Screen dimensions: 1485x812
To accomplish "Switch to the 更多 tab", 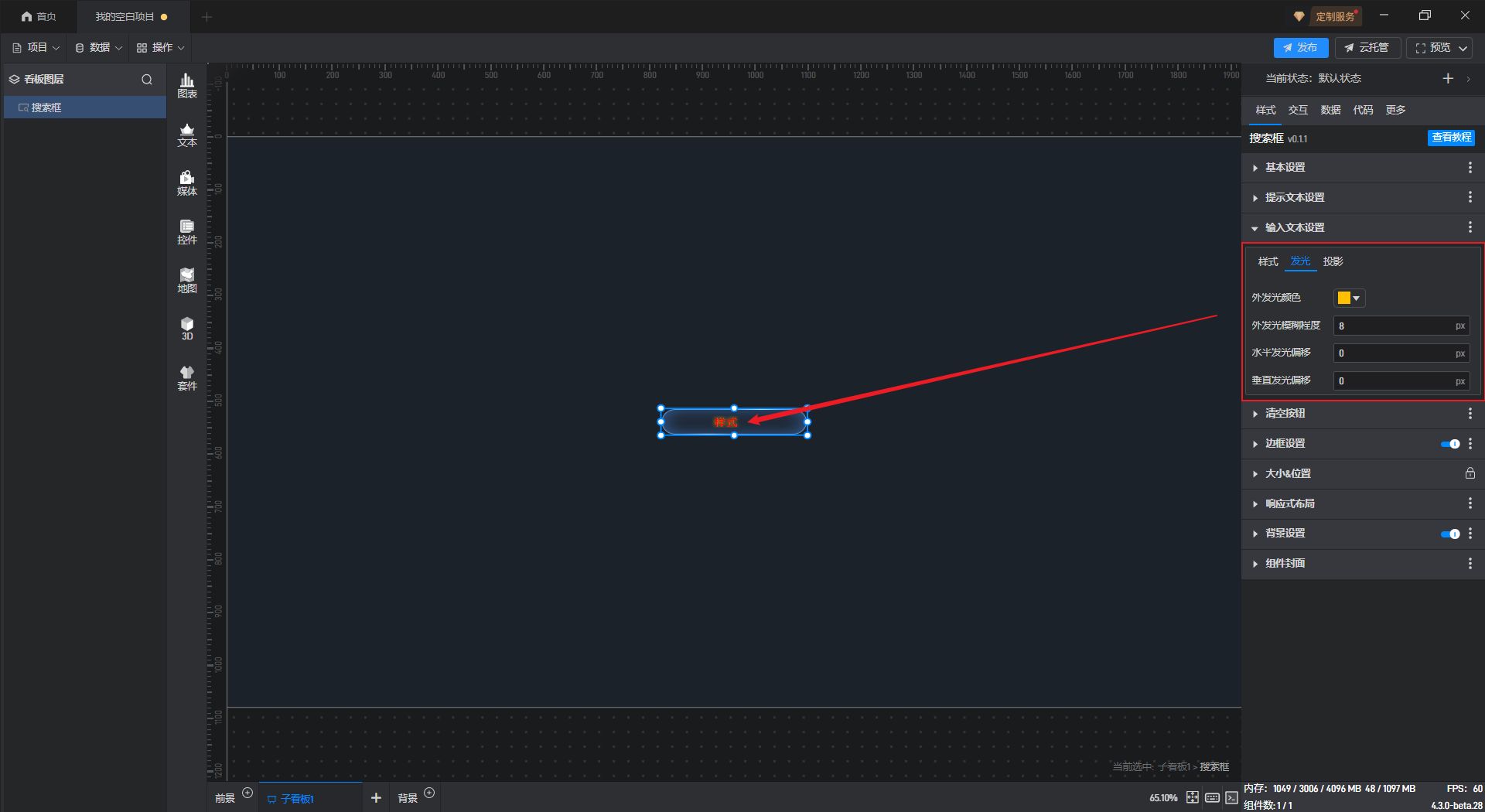I will [x=1395, y=110].
